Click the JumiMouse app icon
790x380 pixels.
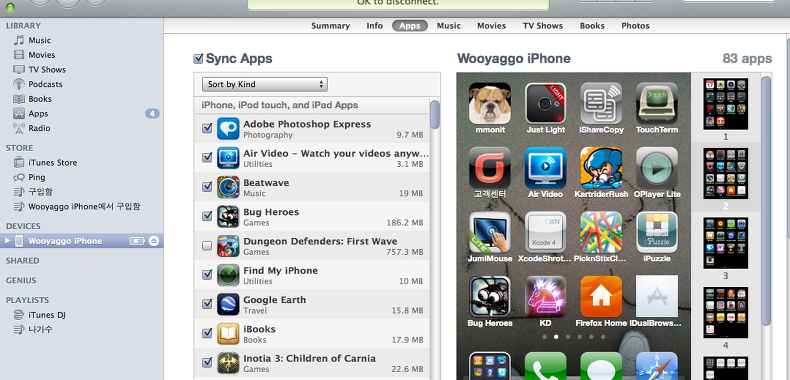[490, 232]
